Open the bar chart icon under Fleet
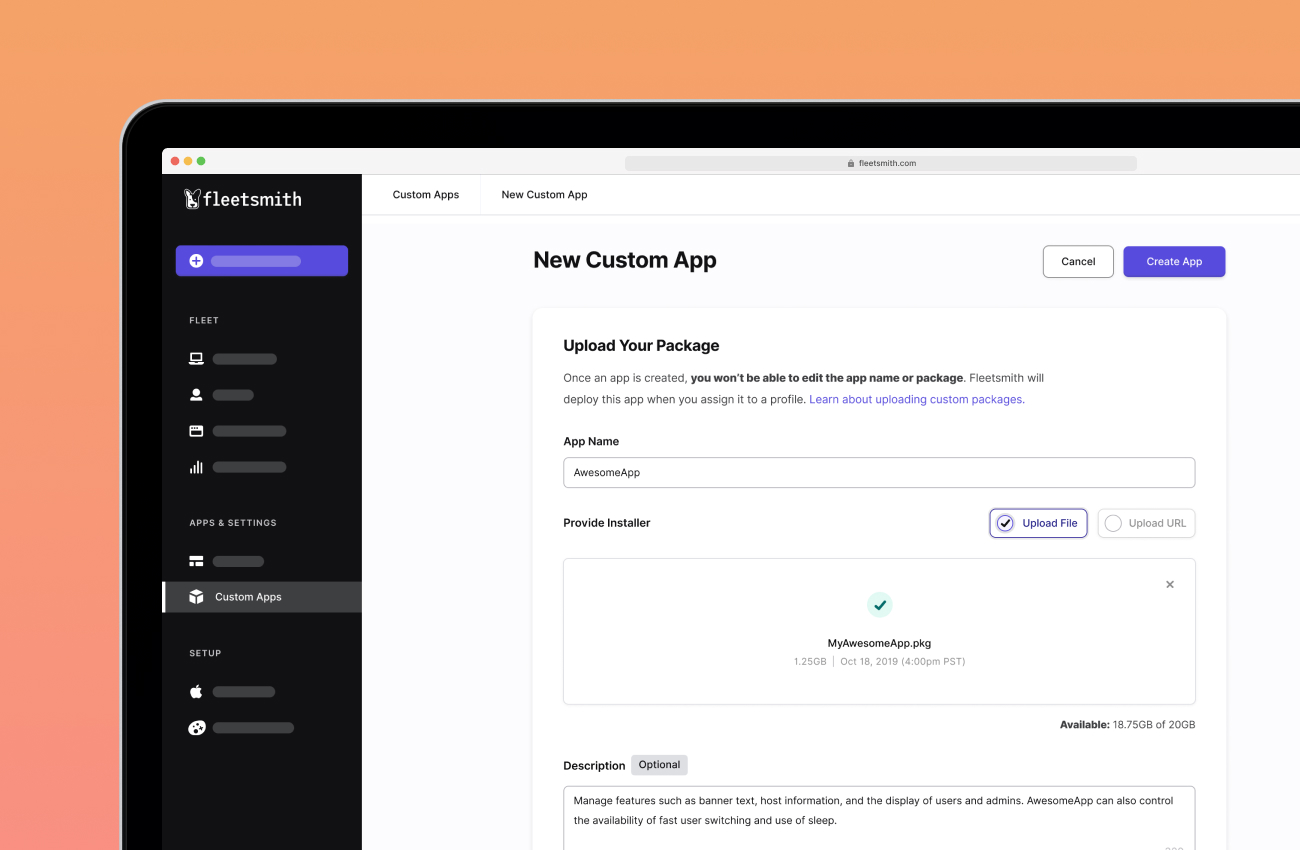 point(196,467)
